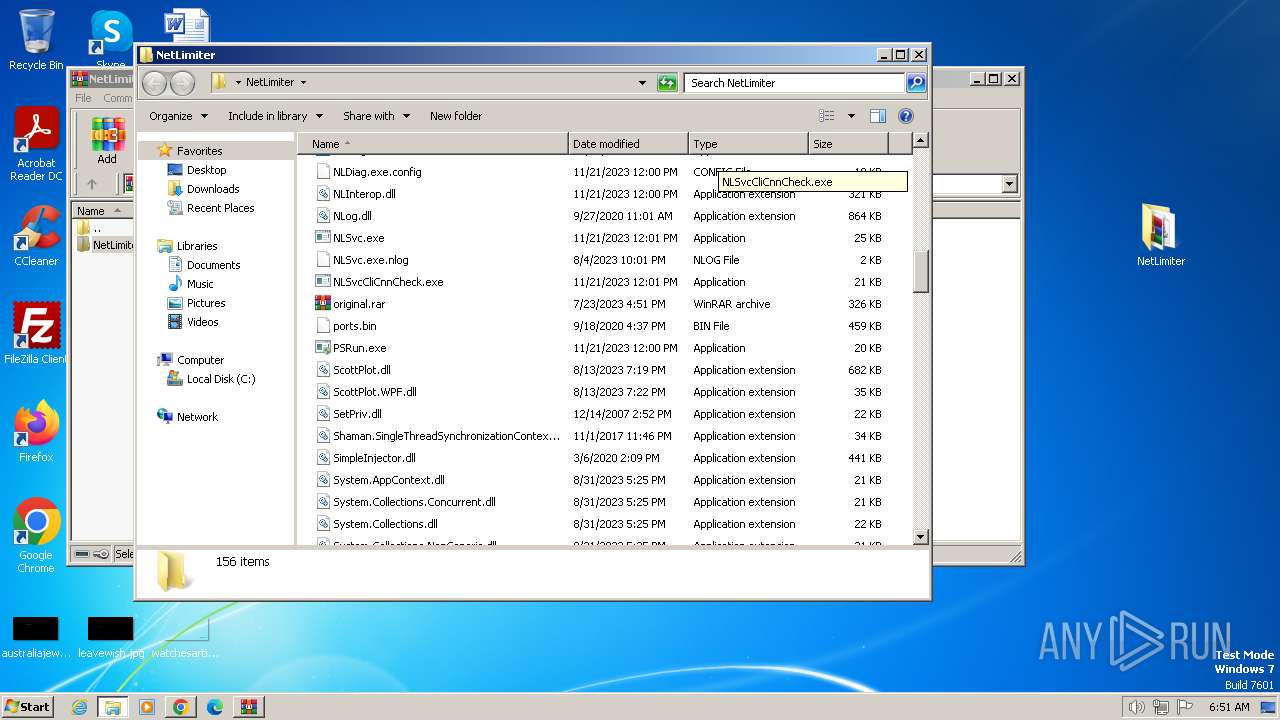Click the green refresh button beside address bar
The width and height of the screenshot is (1280, 720).
[667, 83]
